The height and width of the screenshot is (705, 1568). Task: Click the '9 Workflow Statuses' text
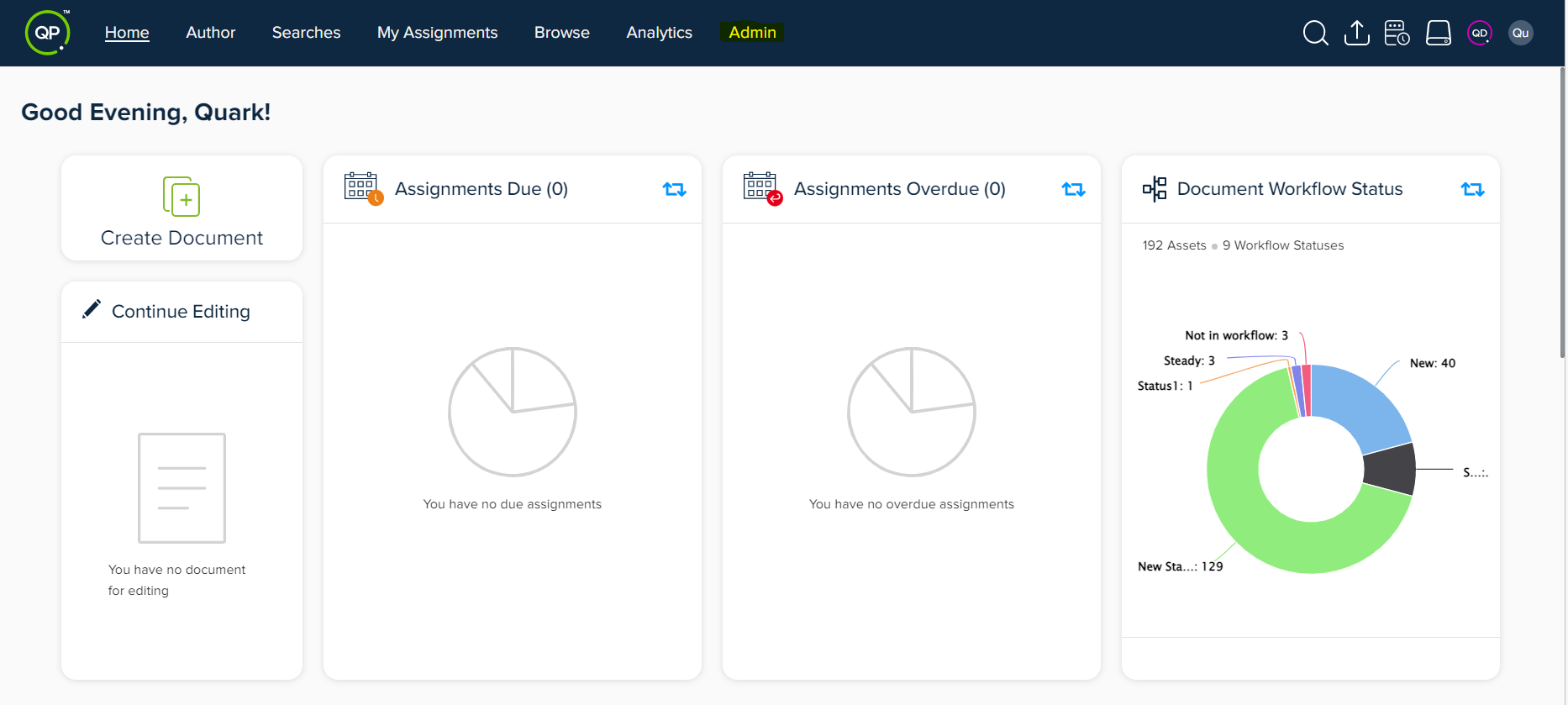(1283, 245)
